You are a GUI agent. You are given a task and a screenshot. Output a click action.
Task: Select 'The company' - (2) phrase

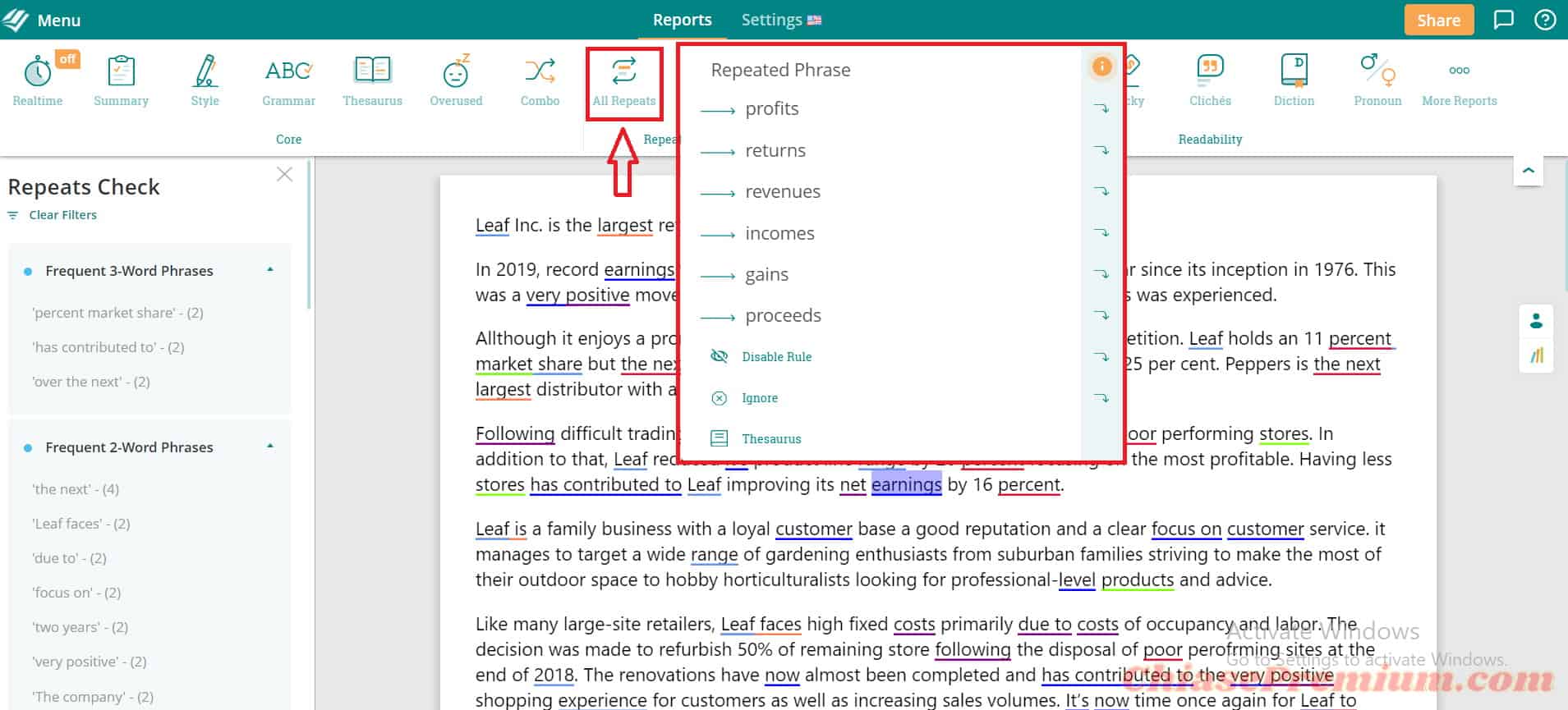92,697
